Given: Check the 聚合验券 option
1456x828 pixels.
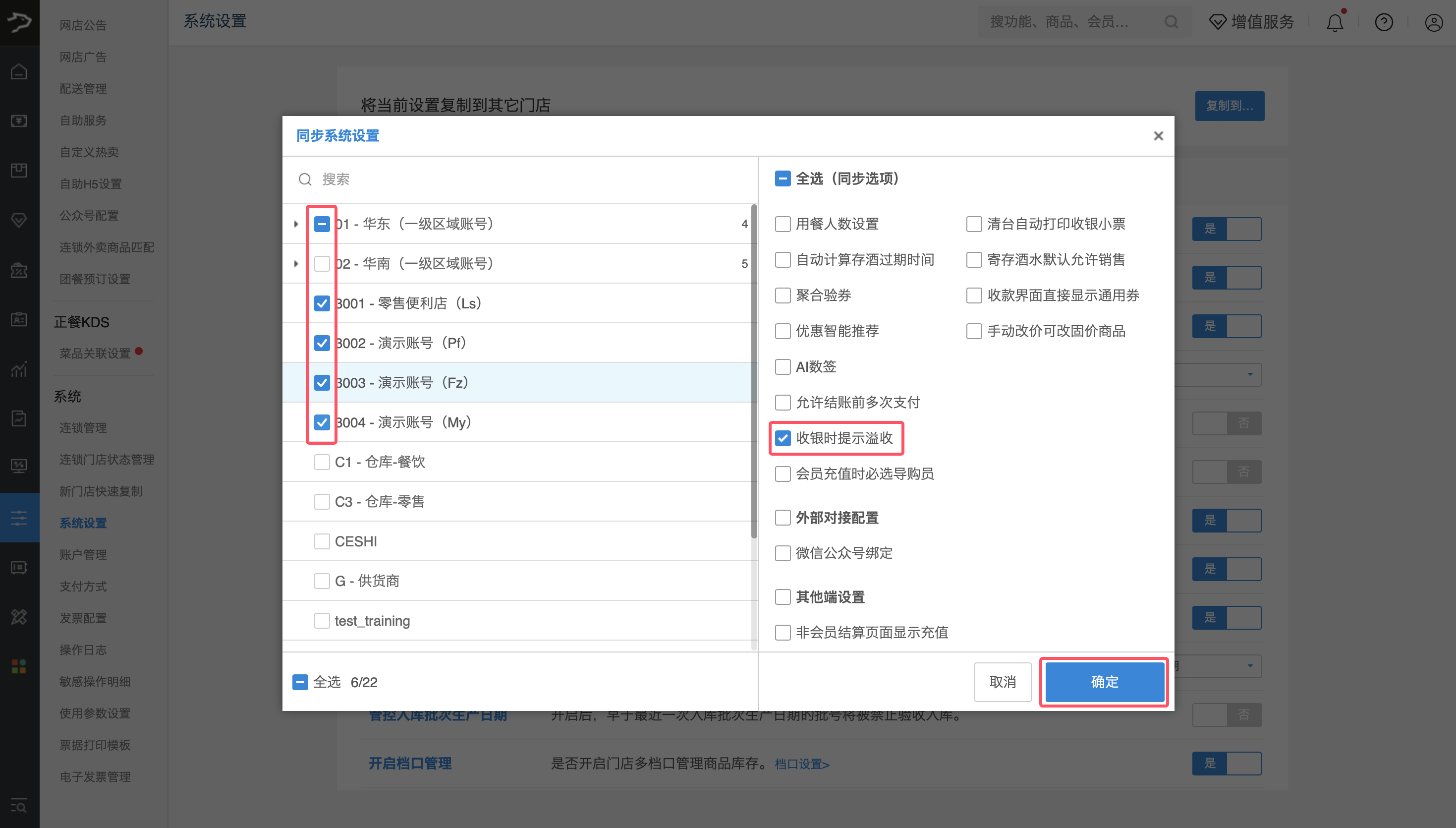Looking at the screenshot, I should (x=783, y=295).
